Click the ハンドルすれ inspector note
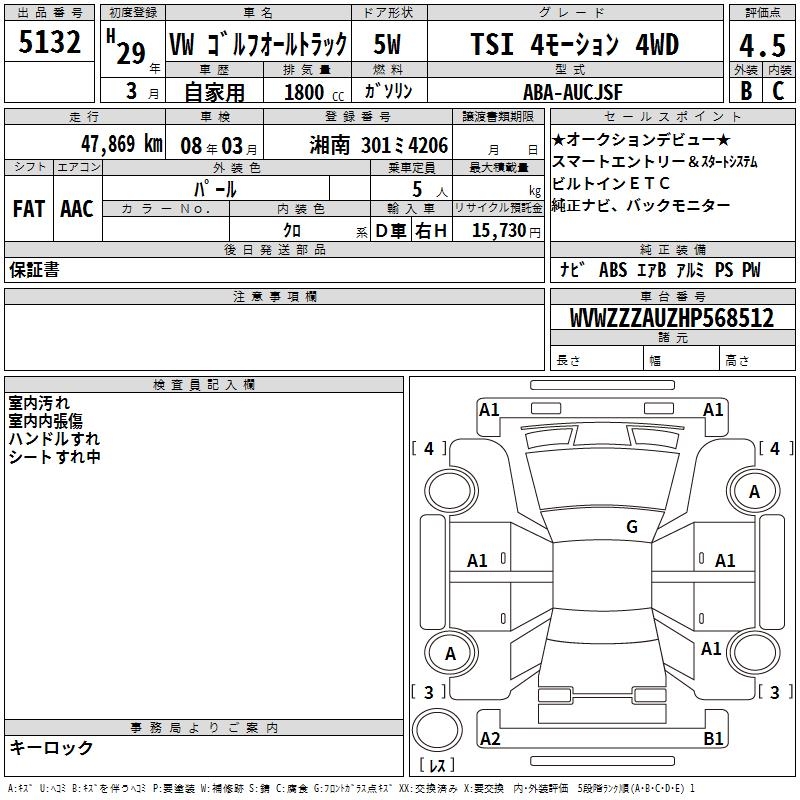The width and height of the screenshot is (800, 800). [x=54, y=439]
